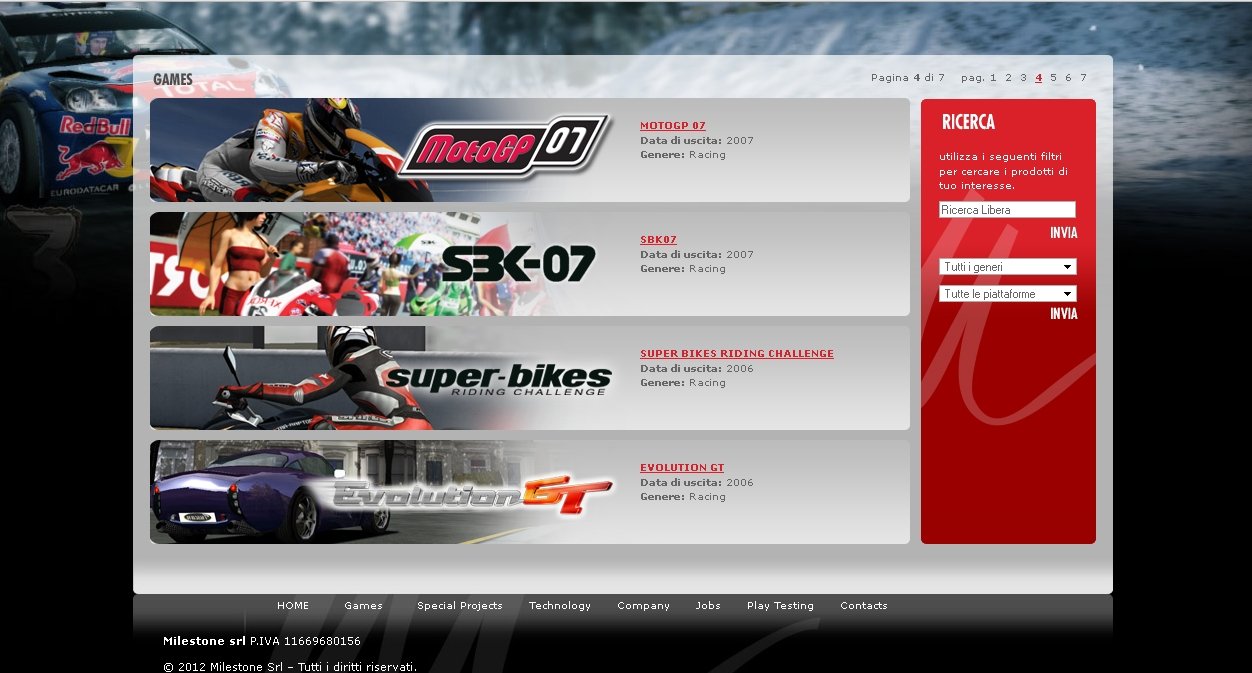Open Contacts menu item

[x=864, y=606]
